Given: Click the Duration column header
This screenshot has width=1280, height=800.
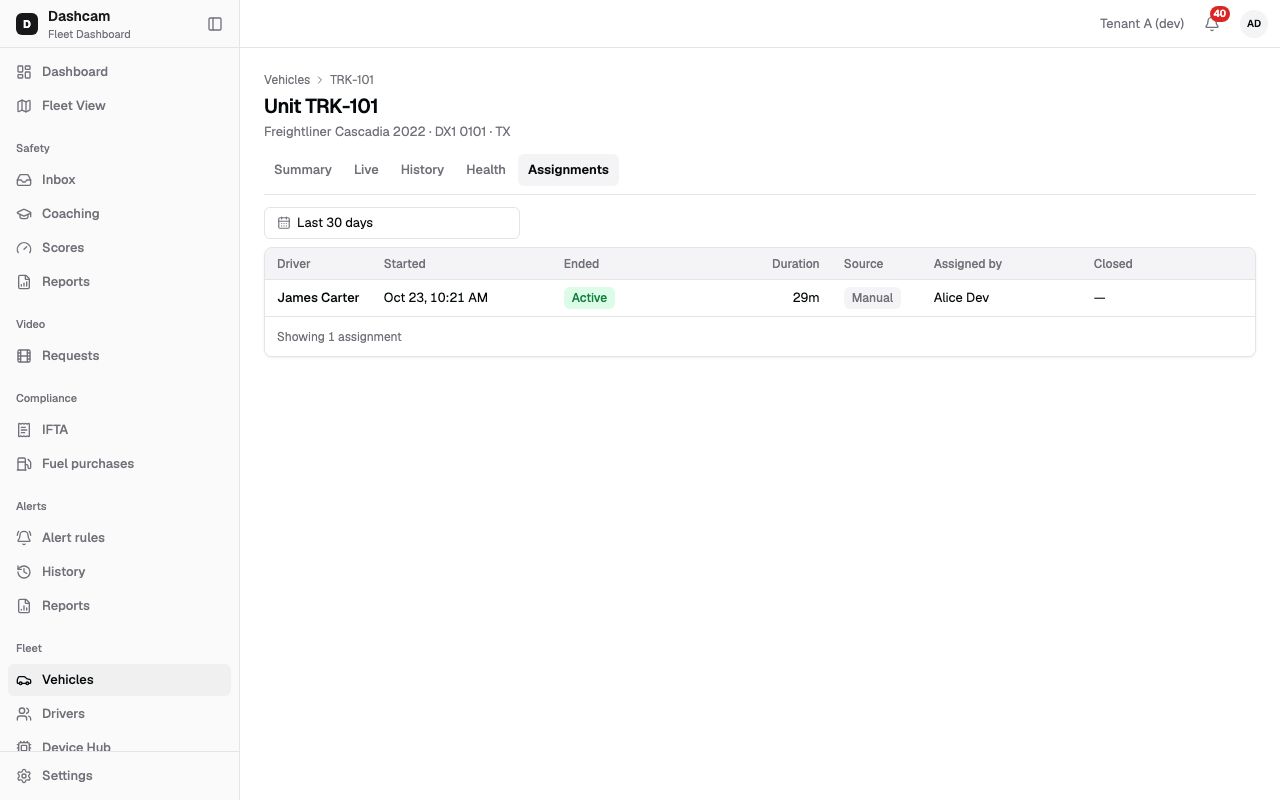Looking at the screenshot, I should (796, 264).
